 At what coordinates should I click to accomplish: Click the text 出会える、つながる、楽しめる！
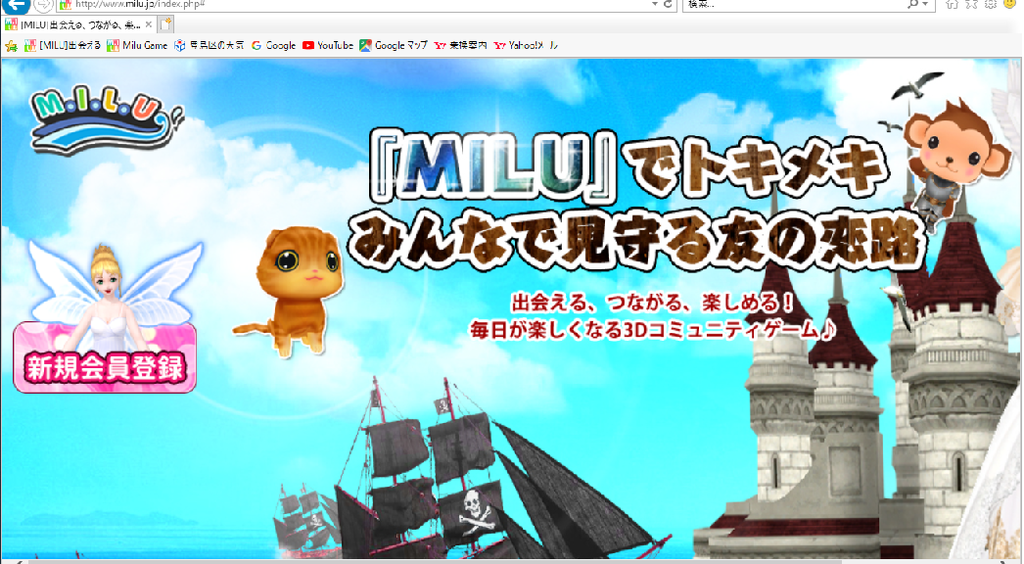point(652,303)
